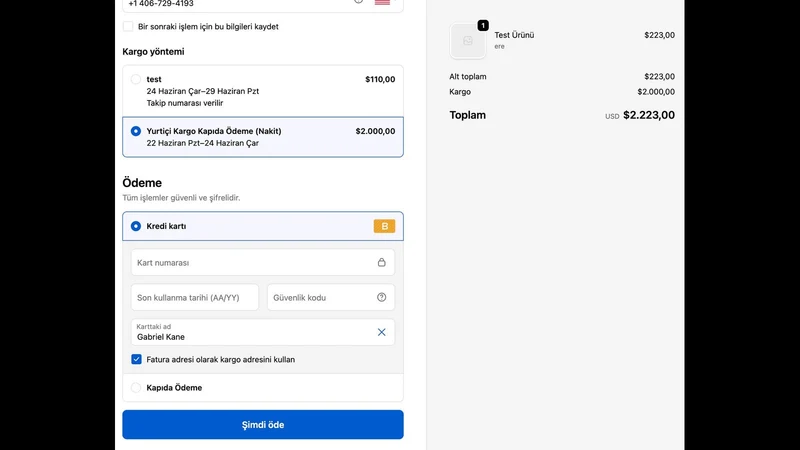Viewport: 800px width, 450px height.
Task: Click 'Takip numarası verilir' text
Action: (x=185, y=103)
